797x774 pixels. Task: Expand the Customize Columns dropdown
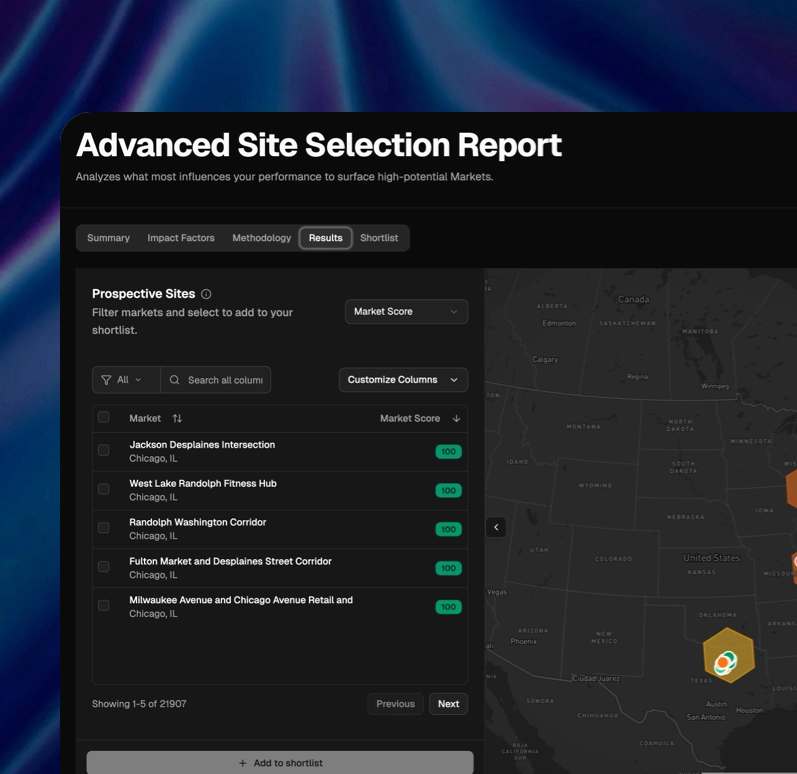tap(403, 380)
